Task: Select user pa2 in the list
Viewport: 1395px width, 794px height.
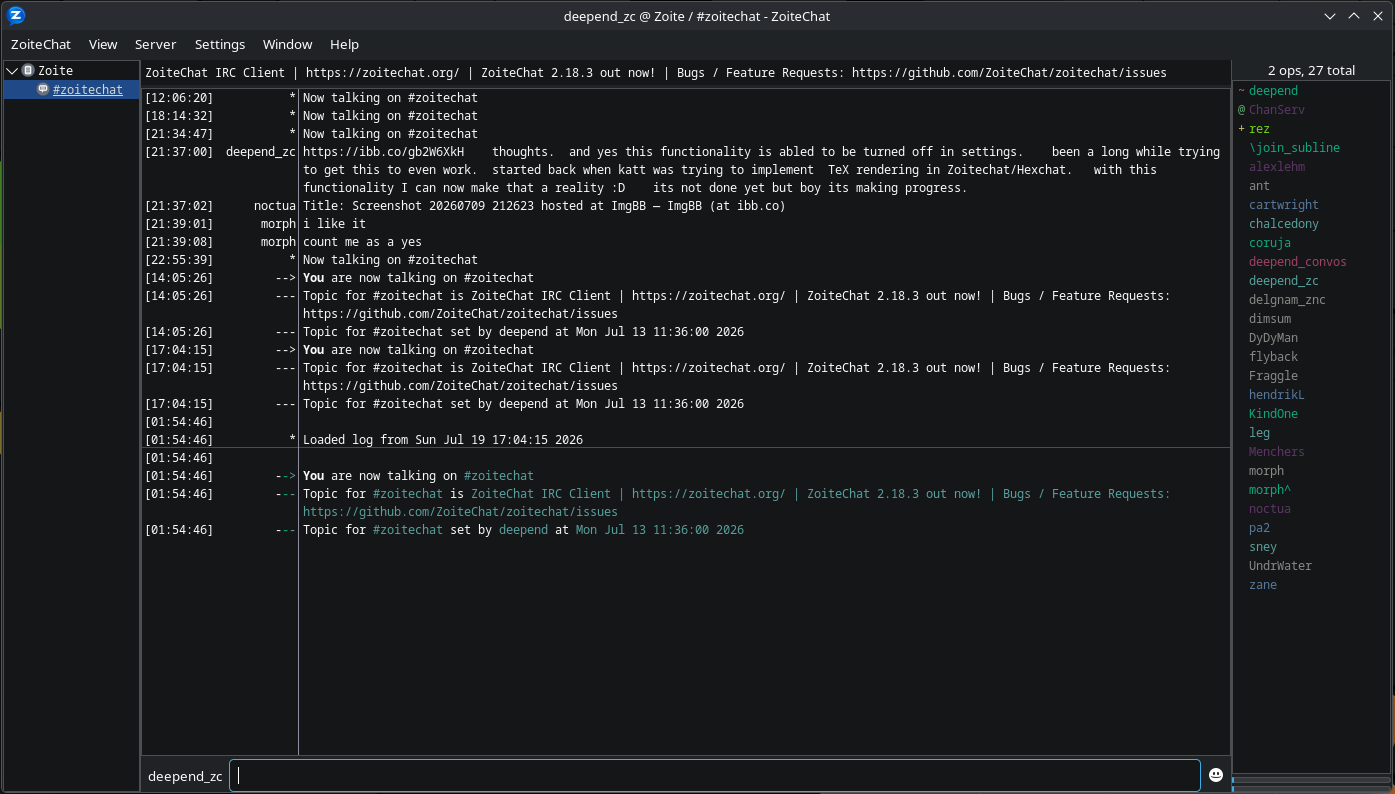Action: pyautogui.click(x=1259, y=528)
